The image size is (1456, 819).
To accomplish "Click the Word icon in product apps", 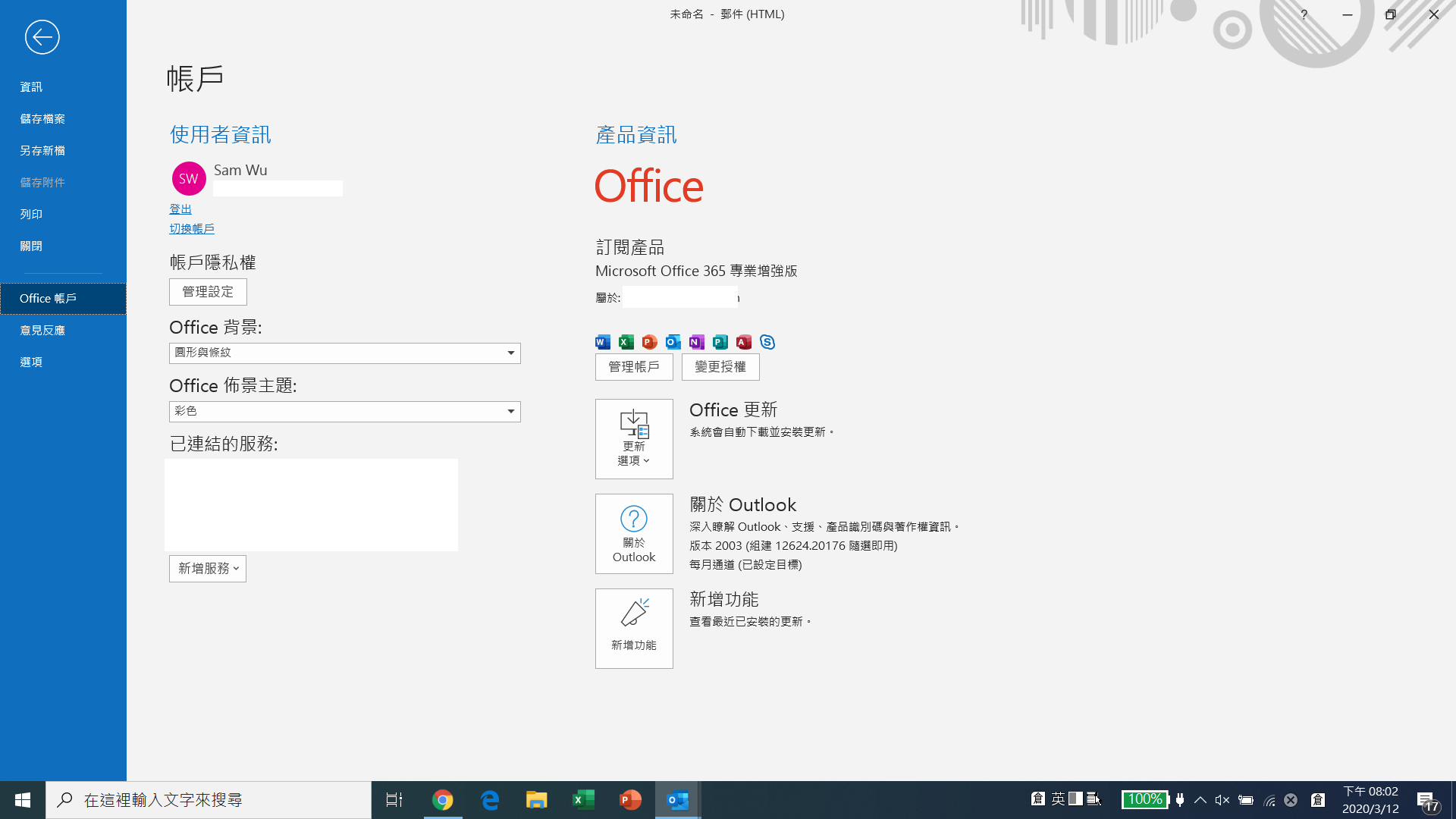I will click(603, 342).
